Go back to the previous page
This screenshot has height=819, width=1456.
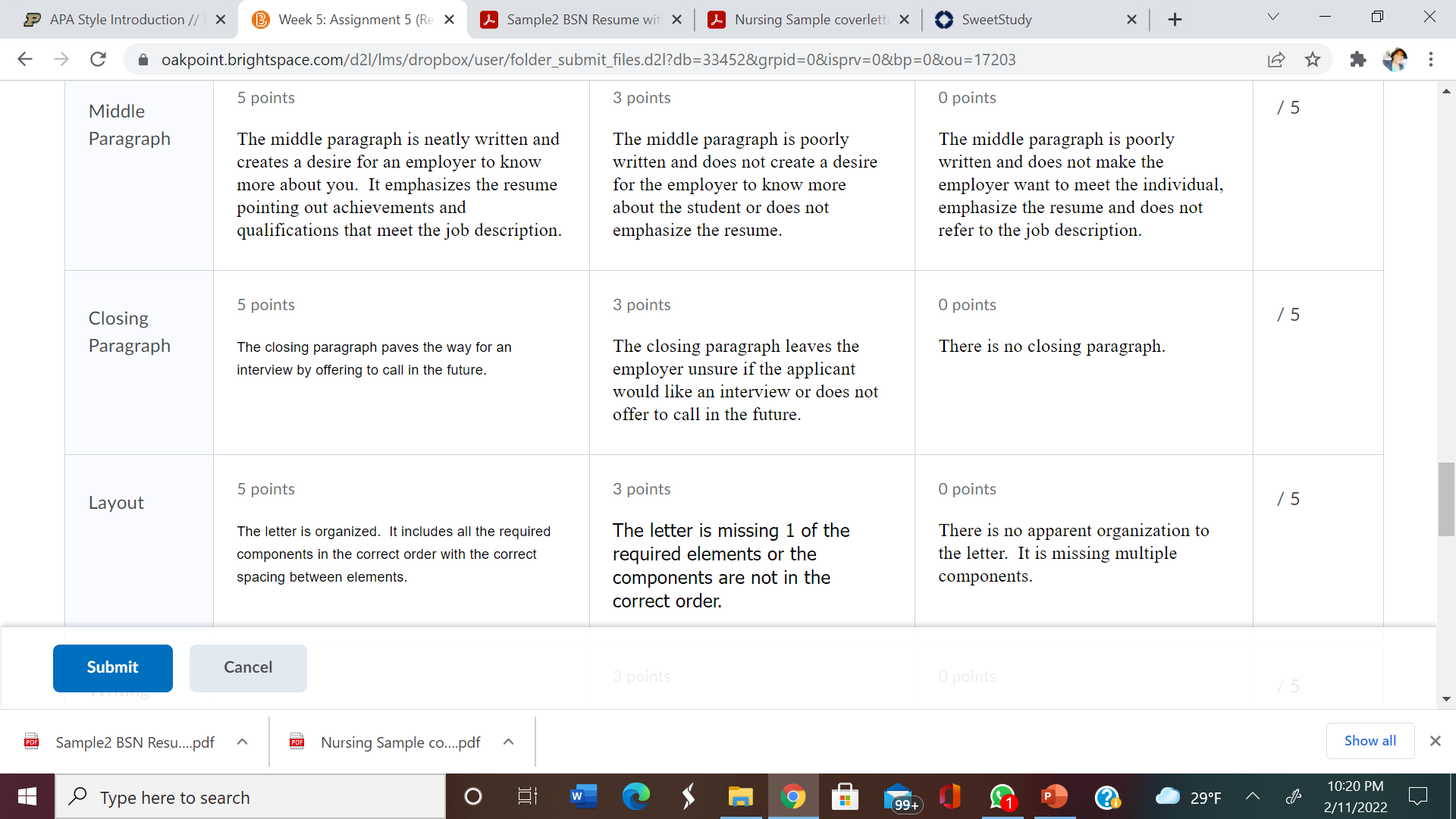(x=25, y=59)
